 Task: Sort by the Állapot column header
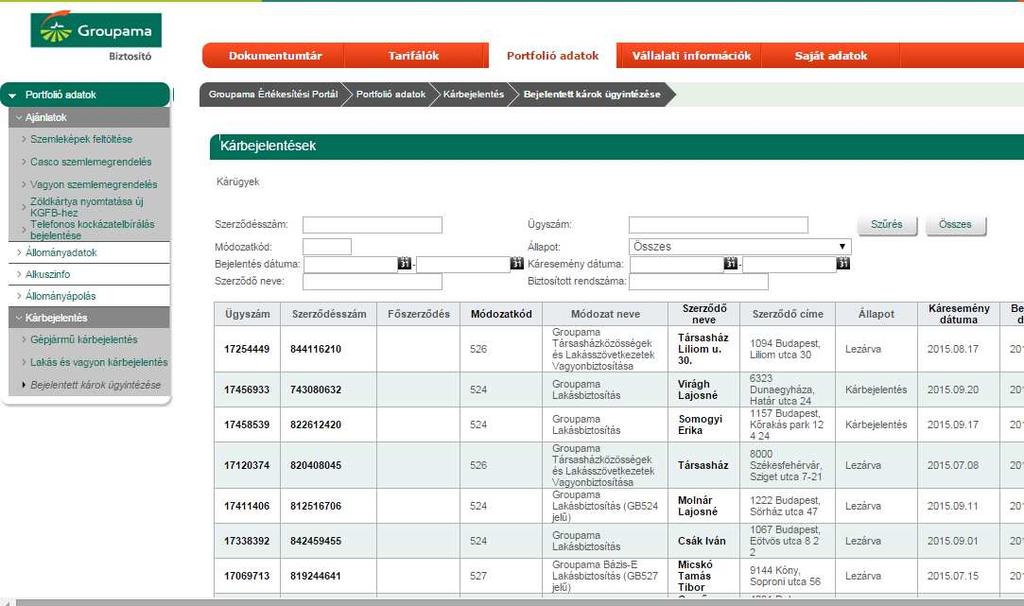(x=876, y=314)
